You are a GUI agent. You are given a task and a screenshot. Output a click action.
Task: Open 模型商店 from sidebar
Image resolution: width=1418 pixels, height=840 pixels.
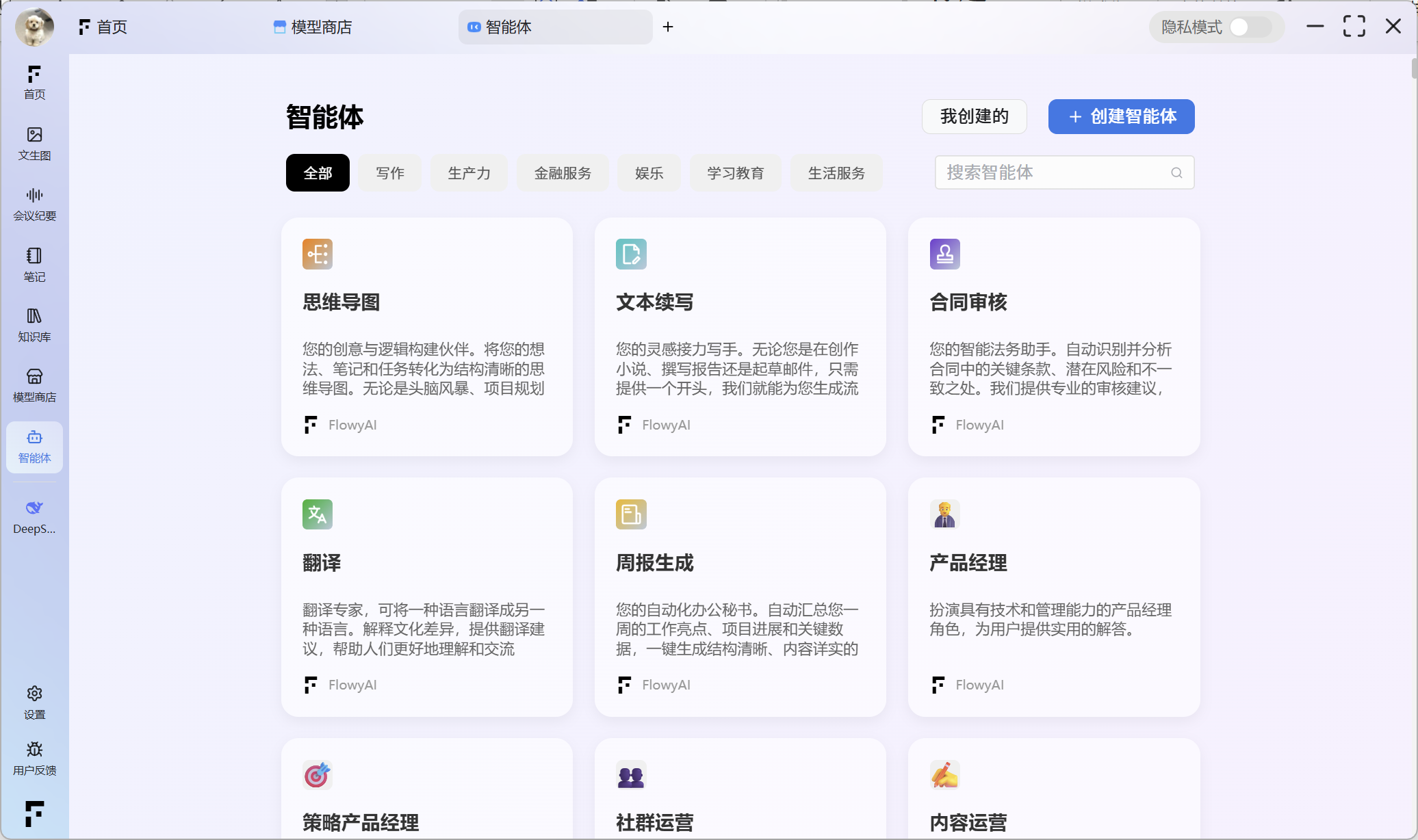pos(34,385)
